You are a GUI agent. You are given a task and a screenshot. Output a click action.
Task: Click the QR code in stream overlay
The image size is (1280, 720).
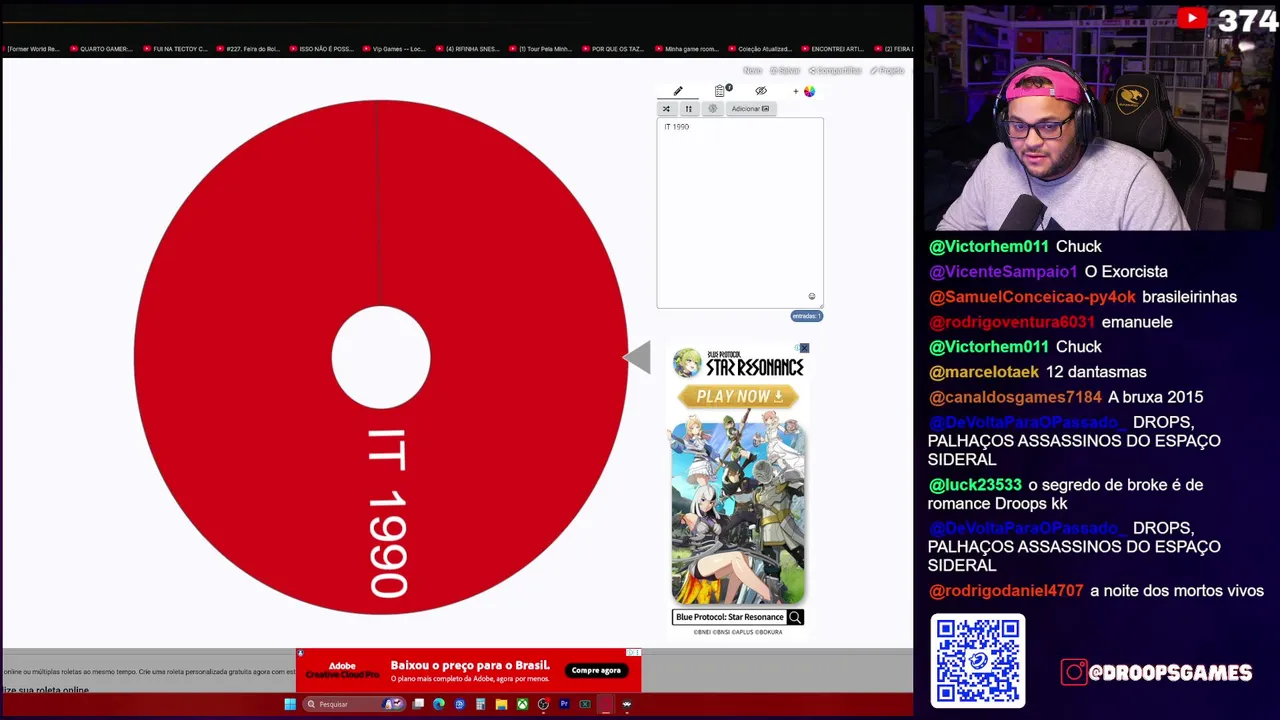tap(978, 661)
